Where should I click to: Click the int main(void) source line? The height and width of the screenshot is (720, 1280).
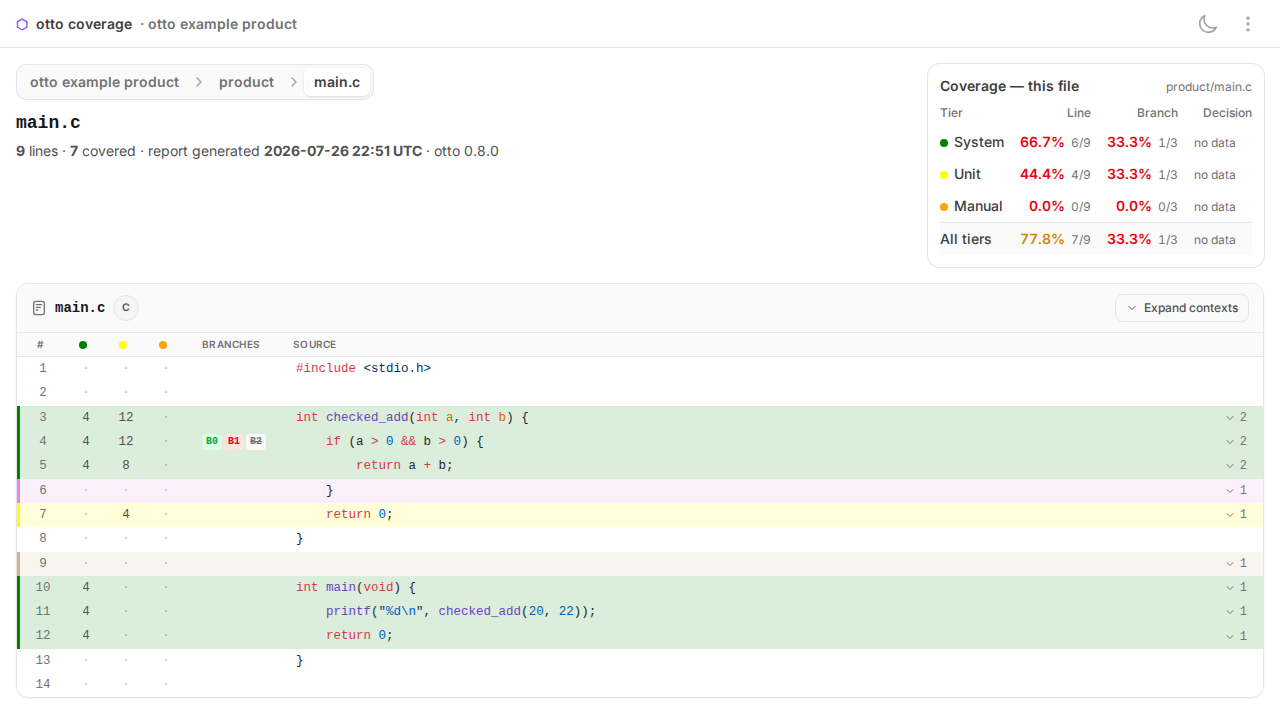(x=355, y=587)
